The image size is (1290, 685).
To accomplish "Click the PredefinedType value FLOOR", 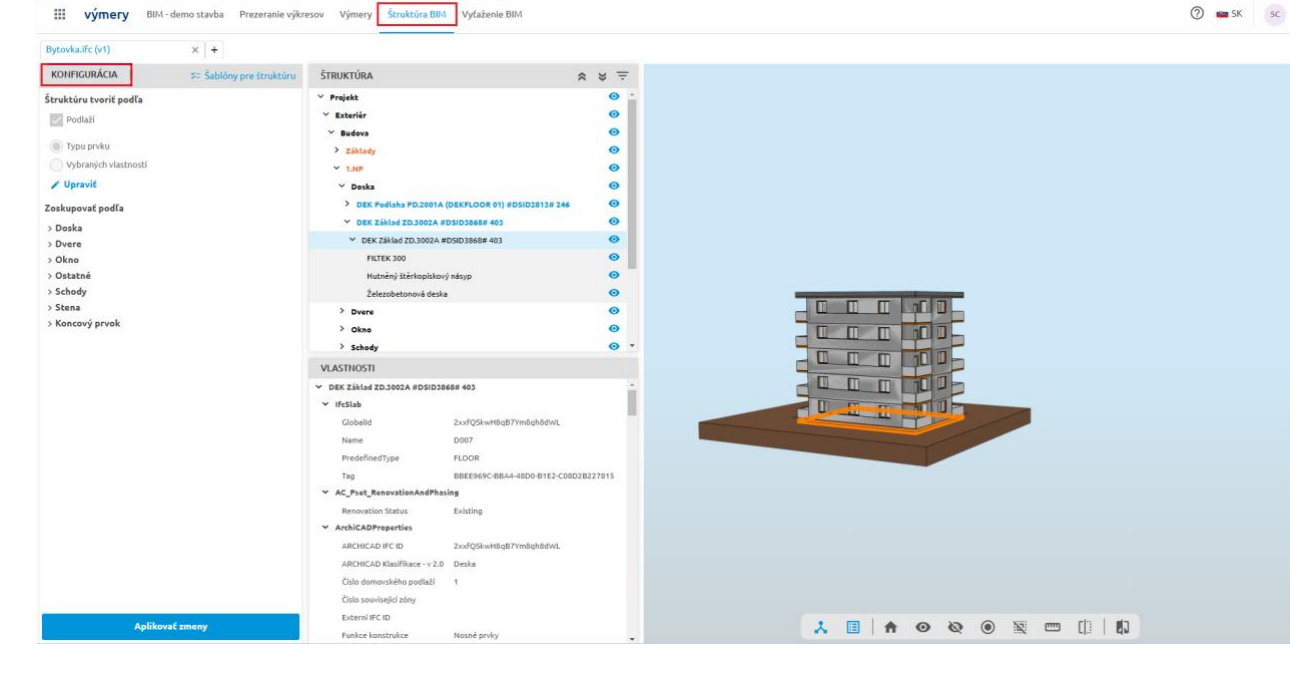I will click(x=468, y=458).
